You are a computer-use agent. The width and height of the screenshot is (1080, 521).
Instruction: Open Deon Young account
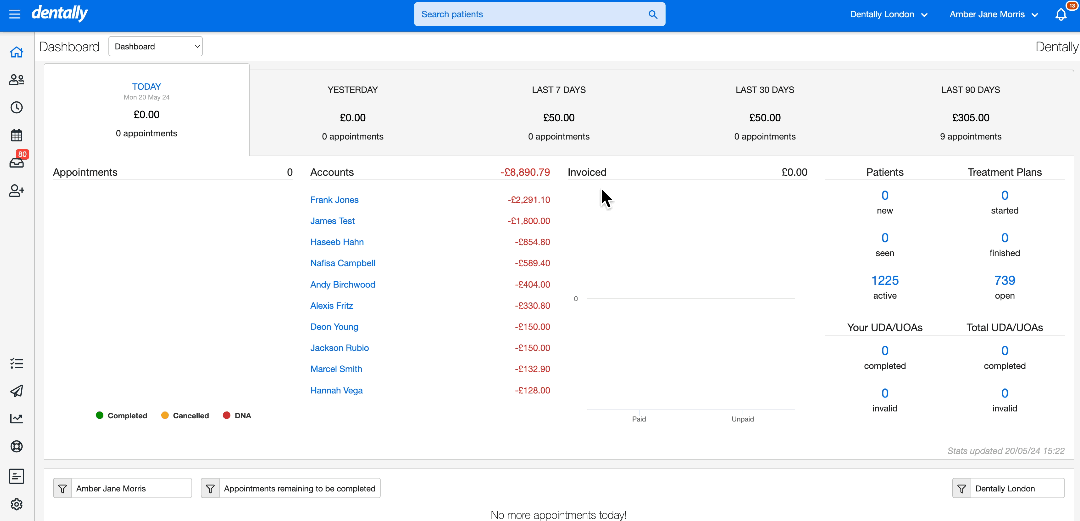click(x=334, y=327)
